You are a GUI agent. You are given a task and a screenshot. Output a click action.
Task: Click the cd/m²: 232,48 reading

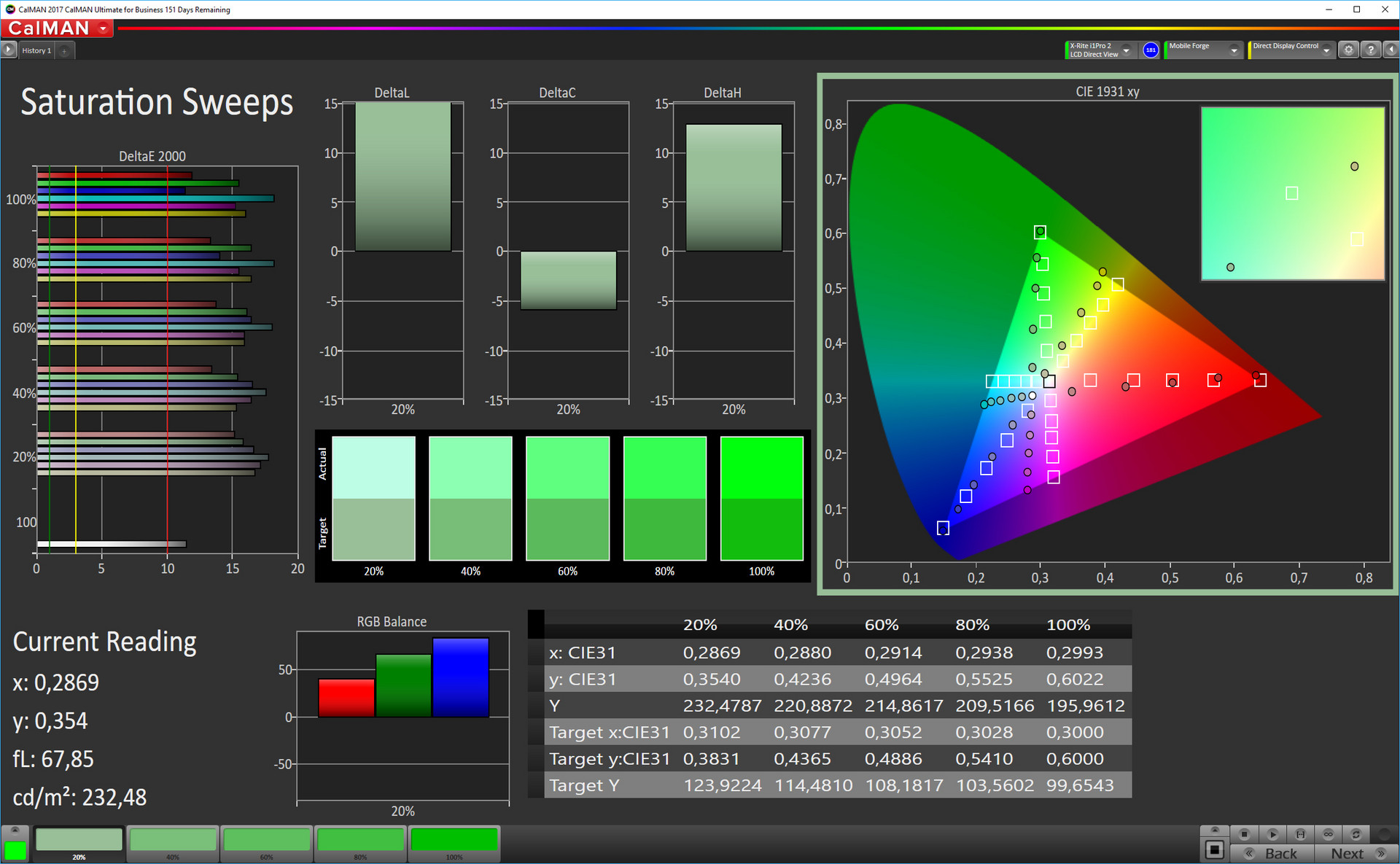click(79, 797)
